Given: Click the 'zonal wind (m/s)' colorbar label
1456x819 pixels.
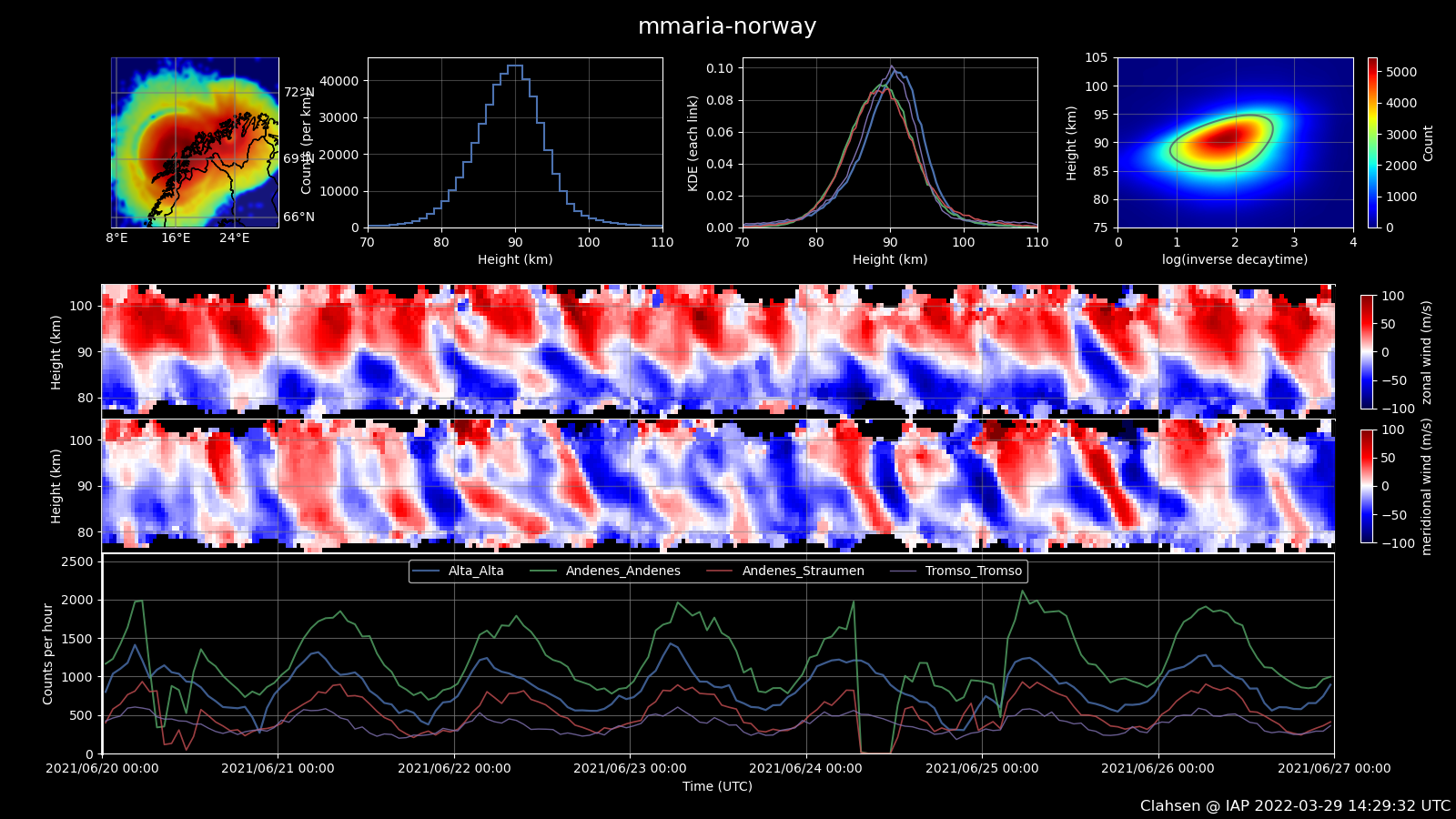Looking at the screenshot, I should (1427, 352).
